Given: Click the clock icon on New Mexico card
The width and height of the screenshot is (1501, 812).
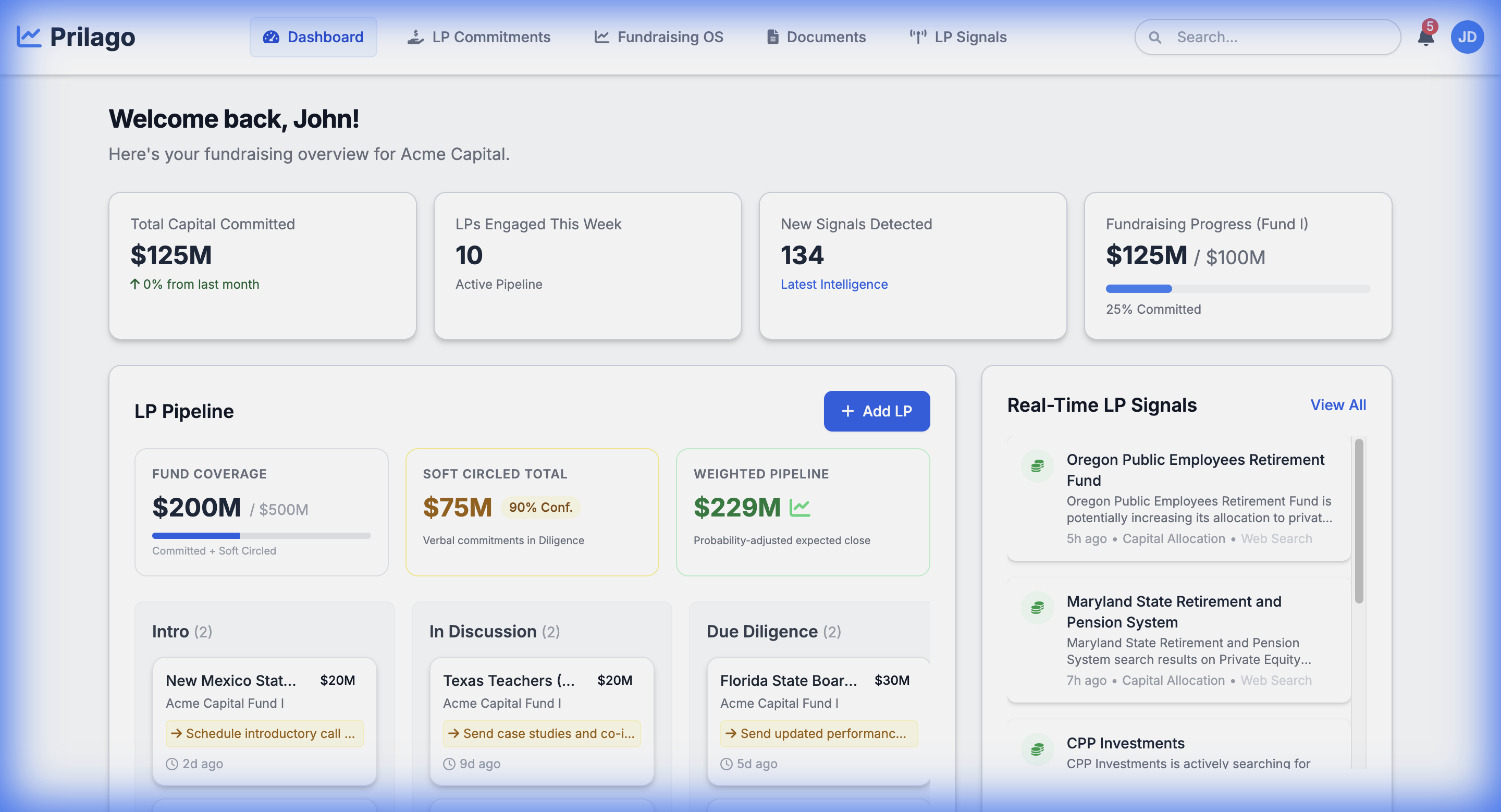Looking at the screenshot, I should [171, 764].
